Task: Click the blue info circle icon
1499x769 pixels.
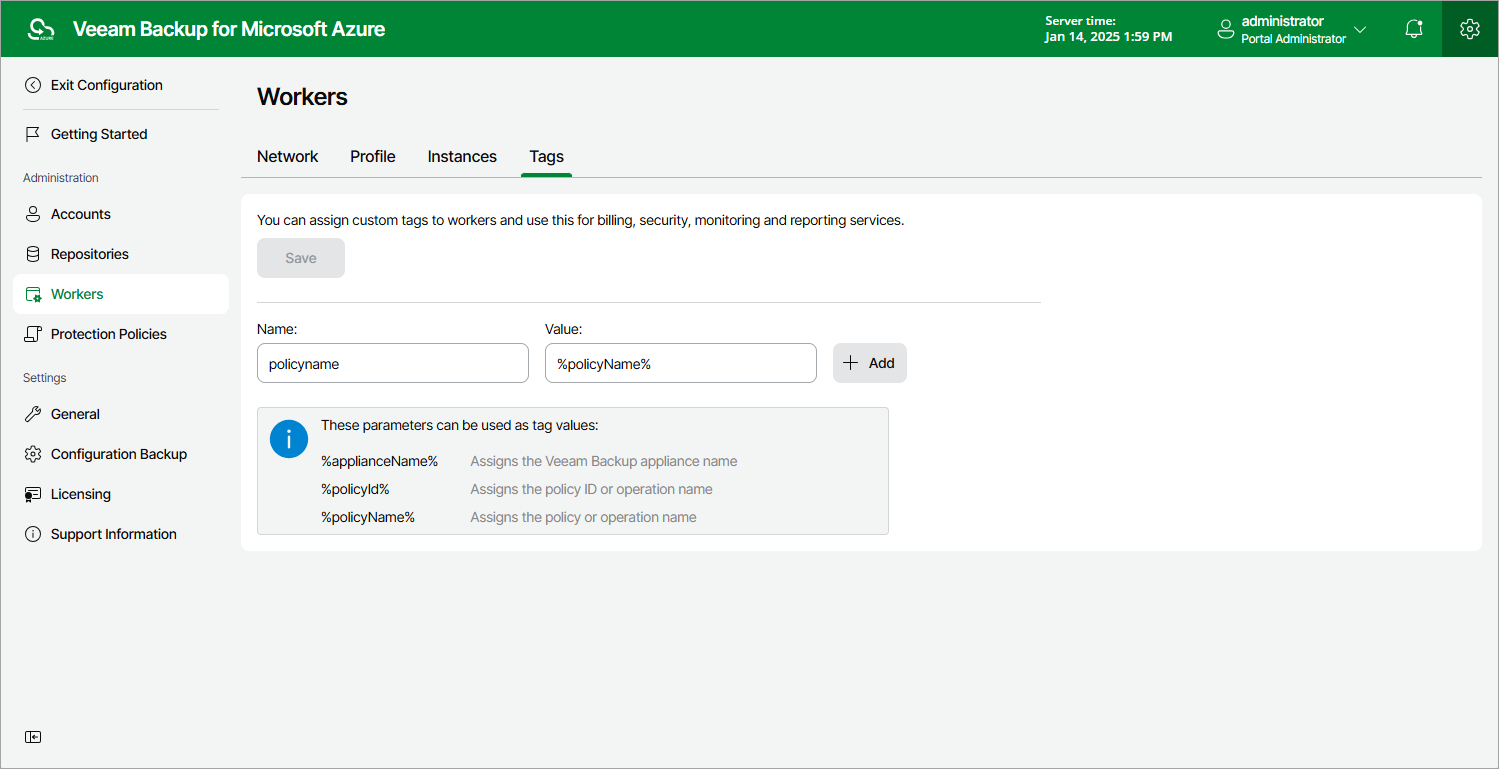Action: [x=289, y=439]
